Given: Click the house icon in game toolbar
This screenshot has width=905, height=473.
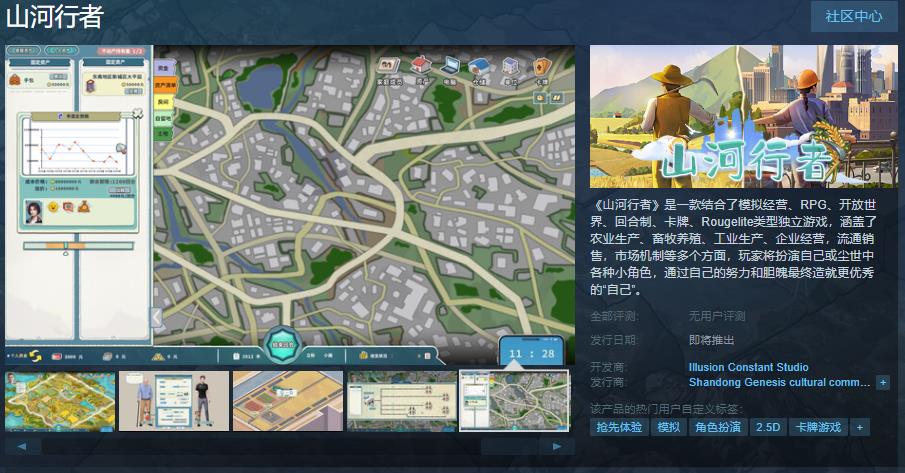Looking at the screenshot, I should [x=422, y=66].
